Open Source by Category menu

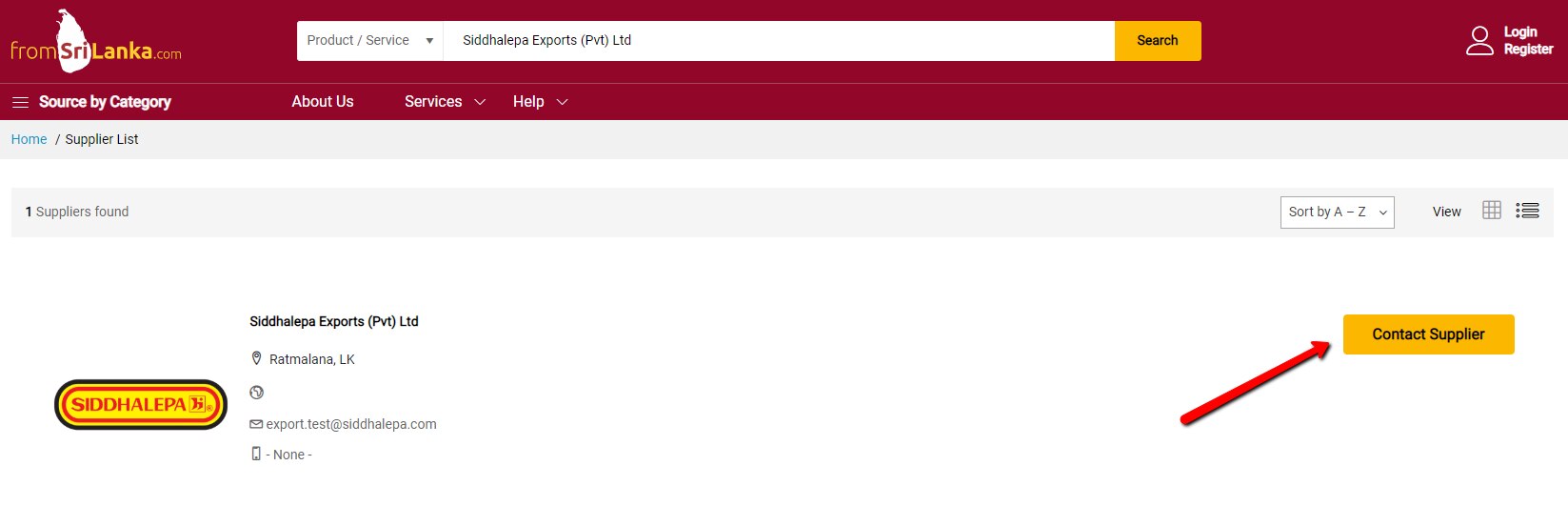click(x=105, y=102)
